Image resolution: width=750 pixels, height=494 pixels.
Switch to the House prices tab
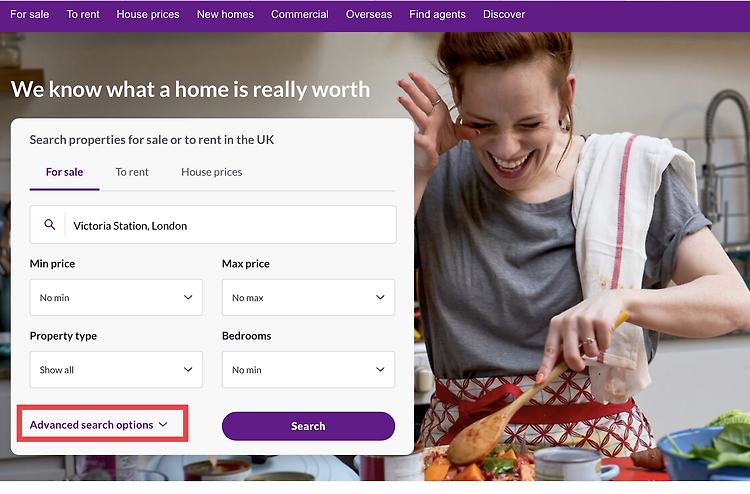click(211, 172)
